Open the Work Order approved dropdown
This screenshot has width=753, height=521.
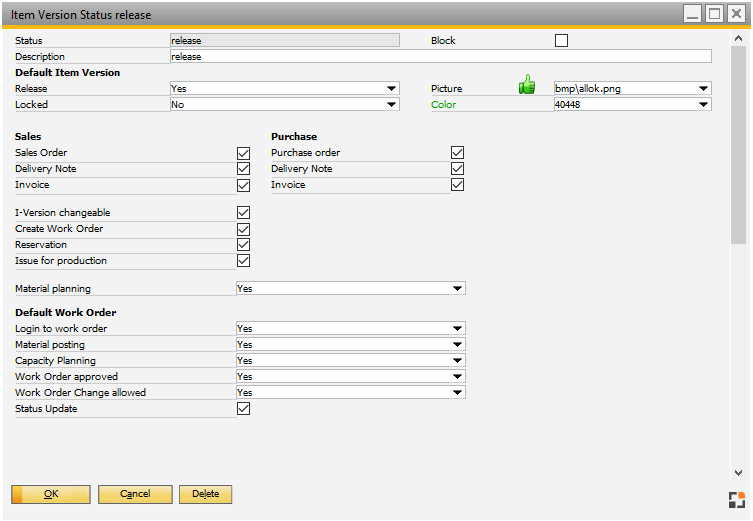(458, 377)
